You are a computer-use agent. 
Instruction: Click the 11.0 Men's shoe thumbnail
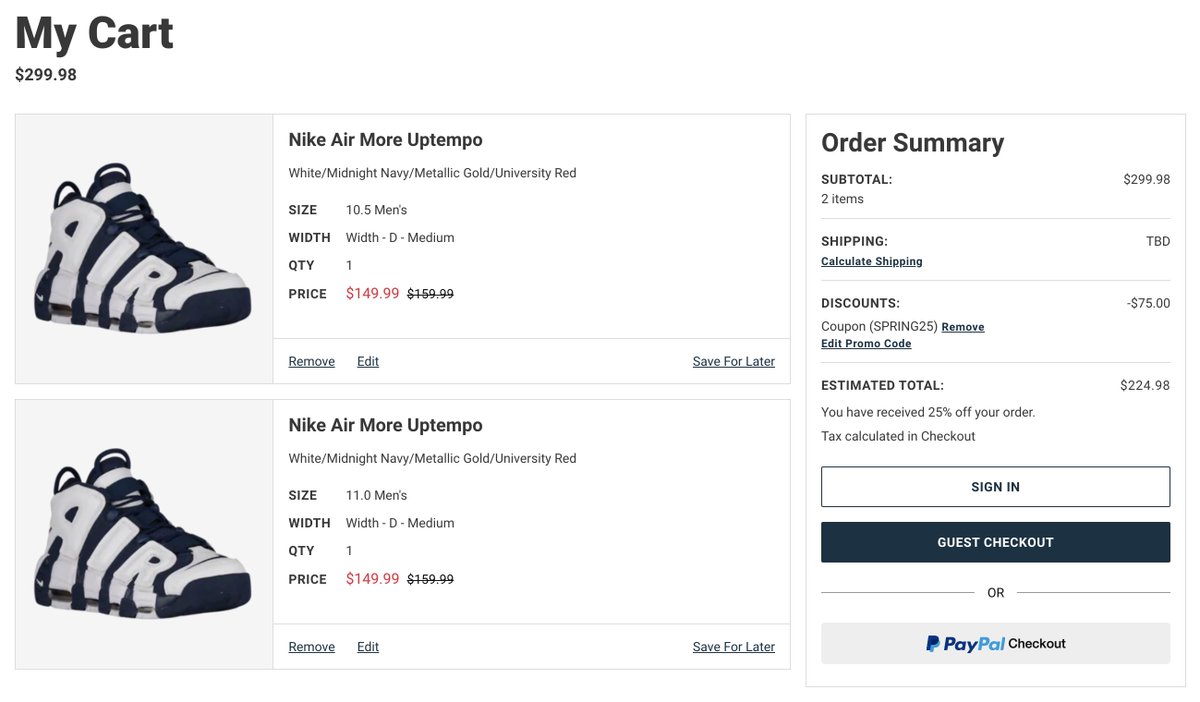(x=144, y=534)
